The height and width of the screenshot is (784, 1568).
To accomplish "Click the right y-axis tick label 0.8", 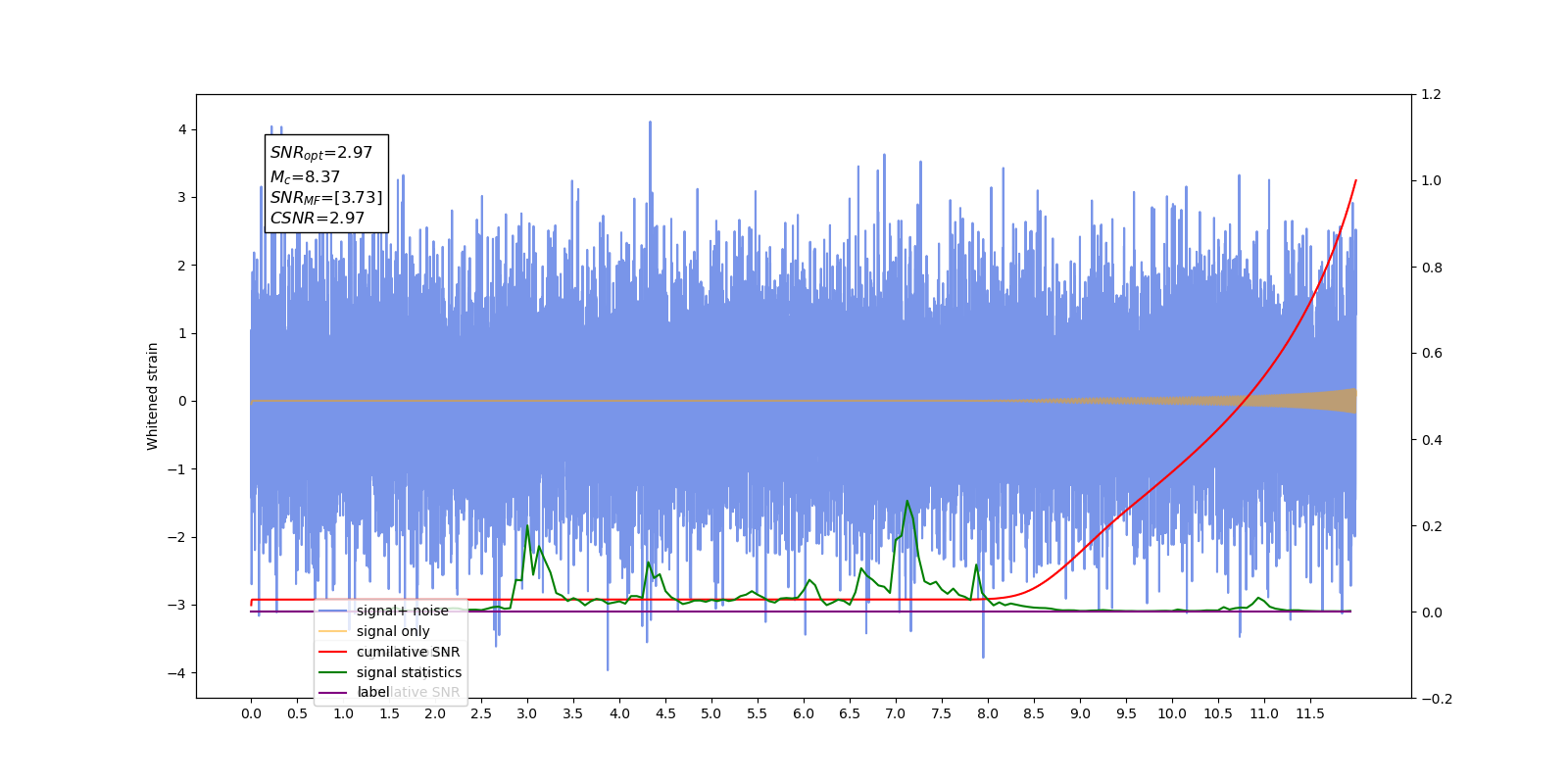I will coord(1432,268).
